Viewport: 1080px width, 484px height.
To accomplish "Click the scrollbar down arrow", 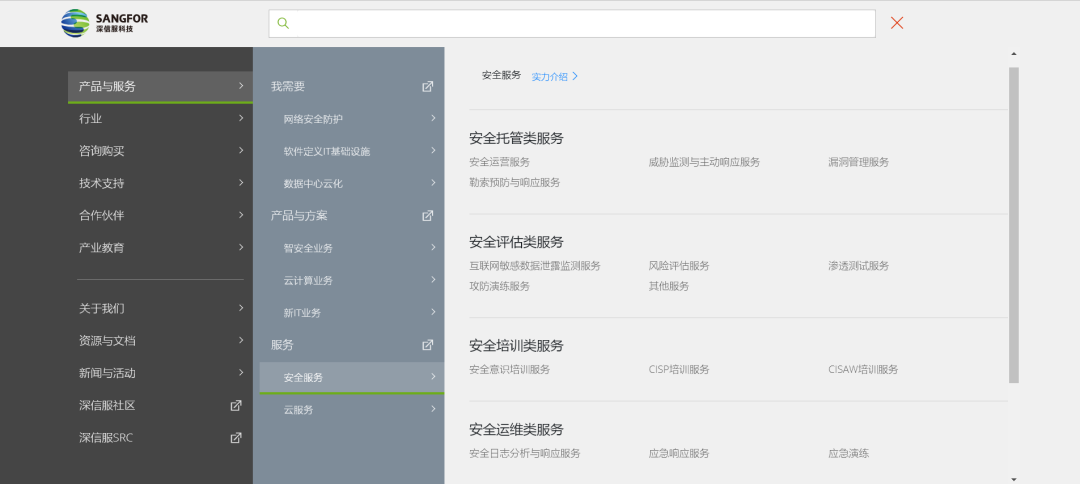I will pos(1014,478).
